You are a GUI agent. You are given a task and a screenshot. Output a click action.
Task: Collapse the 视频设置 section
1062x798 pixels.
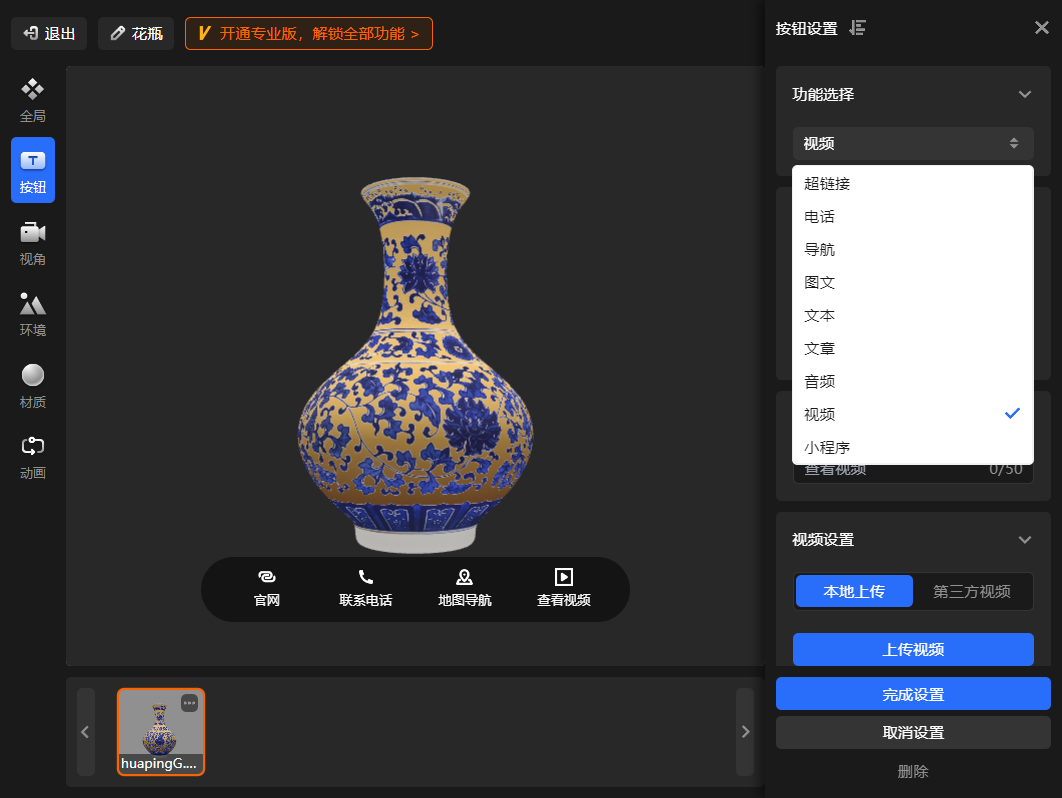1024,539
